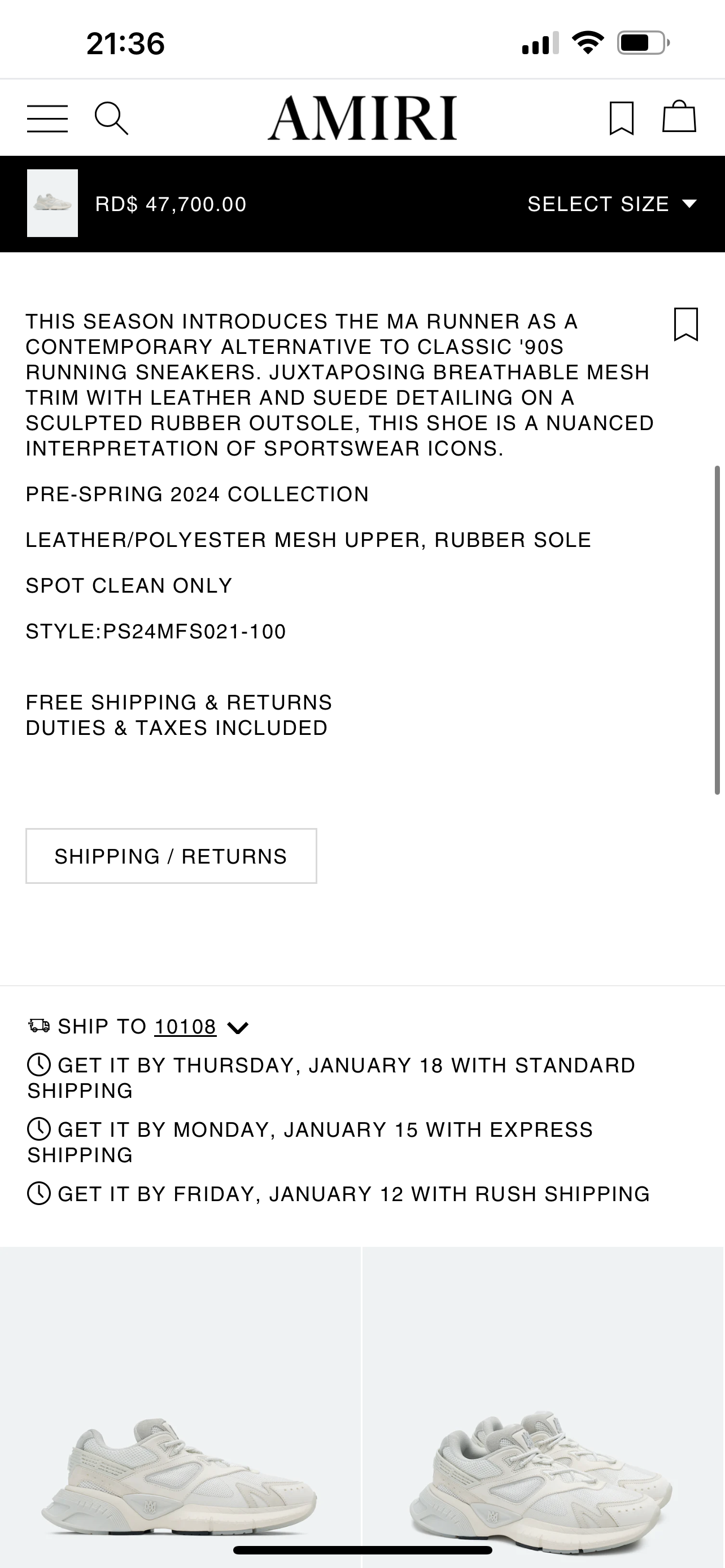Viewport: 725px width, 1568px height.
Task: Open the Select Size dropdown
Action: coord(612,204)
